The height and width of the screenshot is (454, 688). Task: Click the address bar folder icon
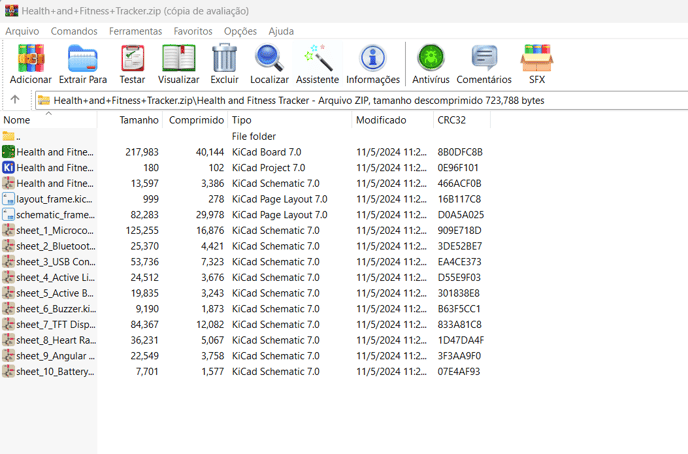pyautogui.click(x=44, y=100)
